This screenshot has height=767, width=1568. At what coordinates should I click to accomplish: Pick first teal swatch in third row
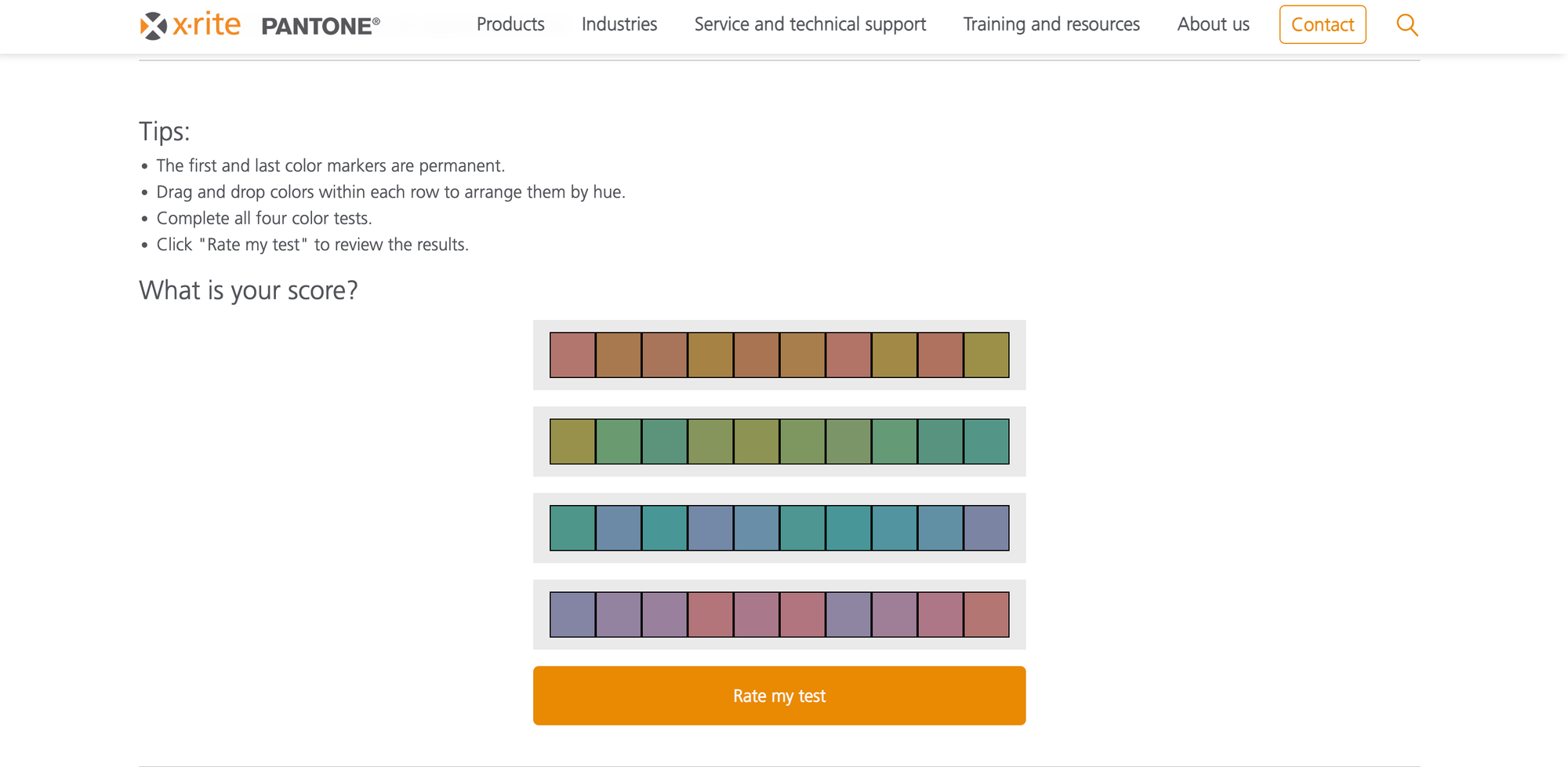coord(572,528)
